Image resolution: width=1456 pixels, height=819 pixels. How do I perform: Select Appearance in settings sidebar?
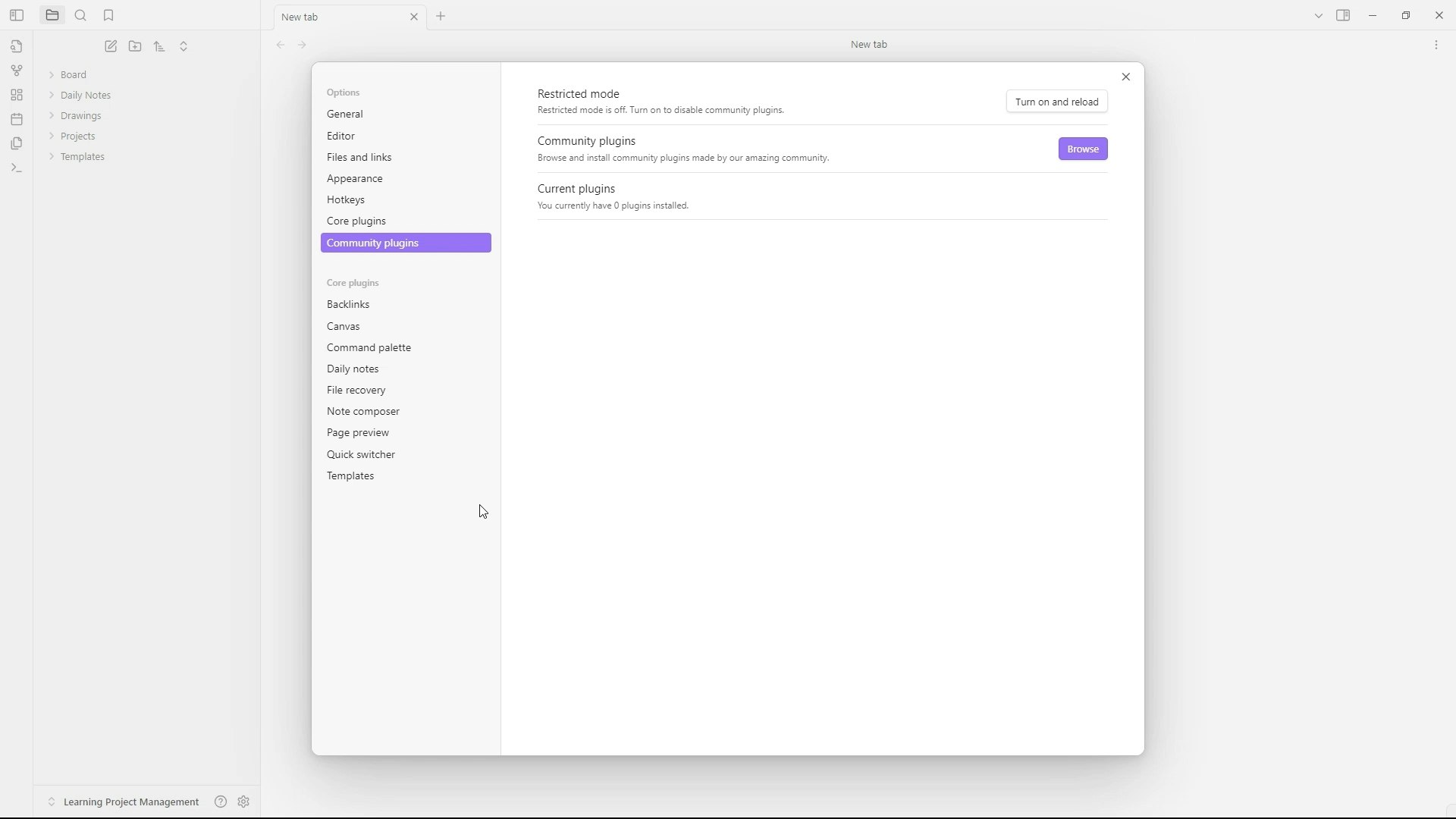pos(355,178)
